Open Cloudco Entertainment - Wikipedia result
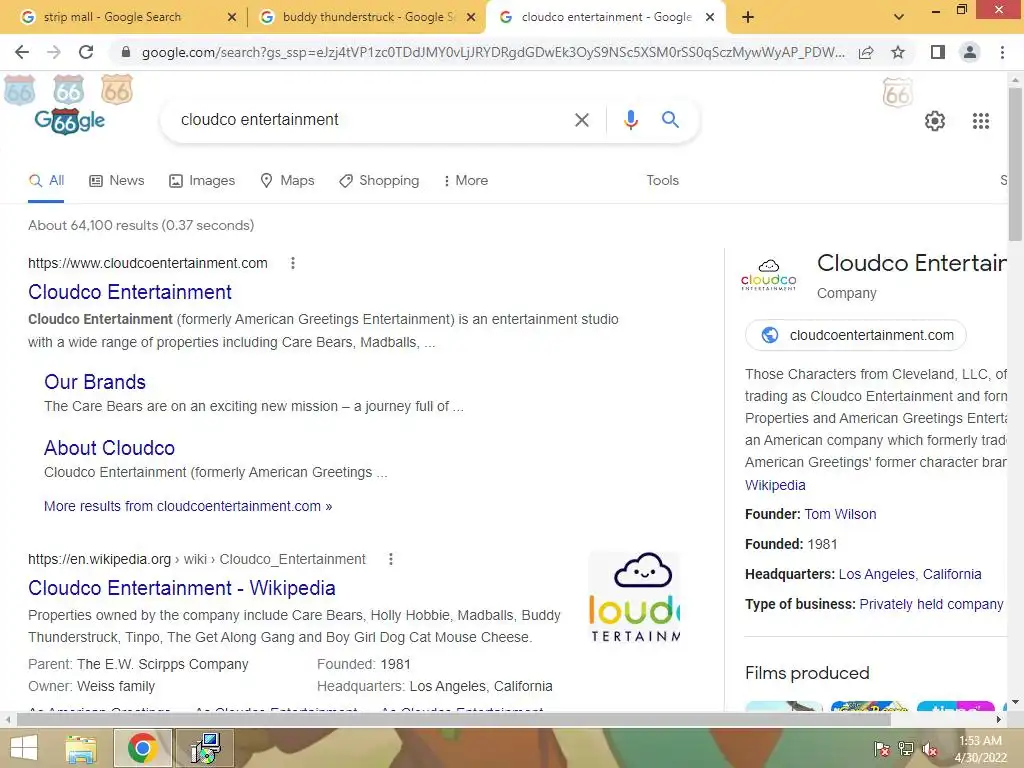 pos(182,588)
